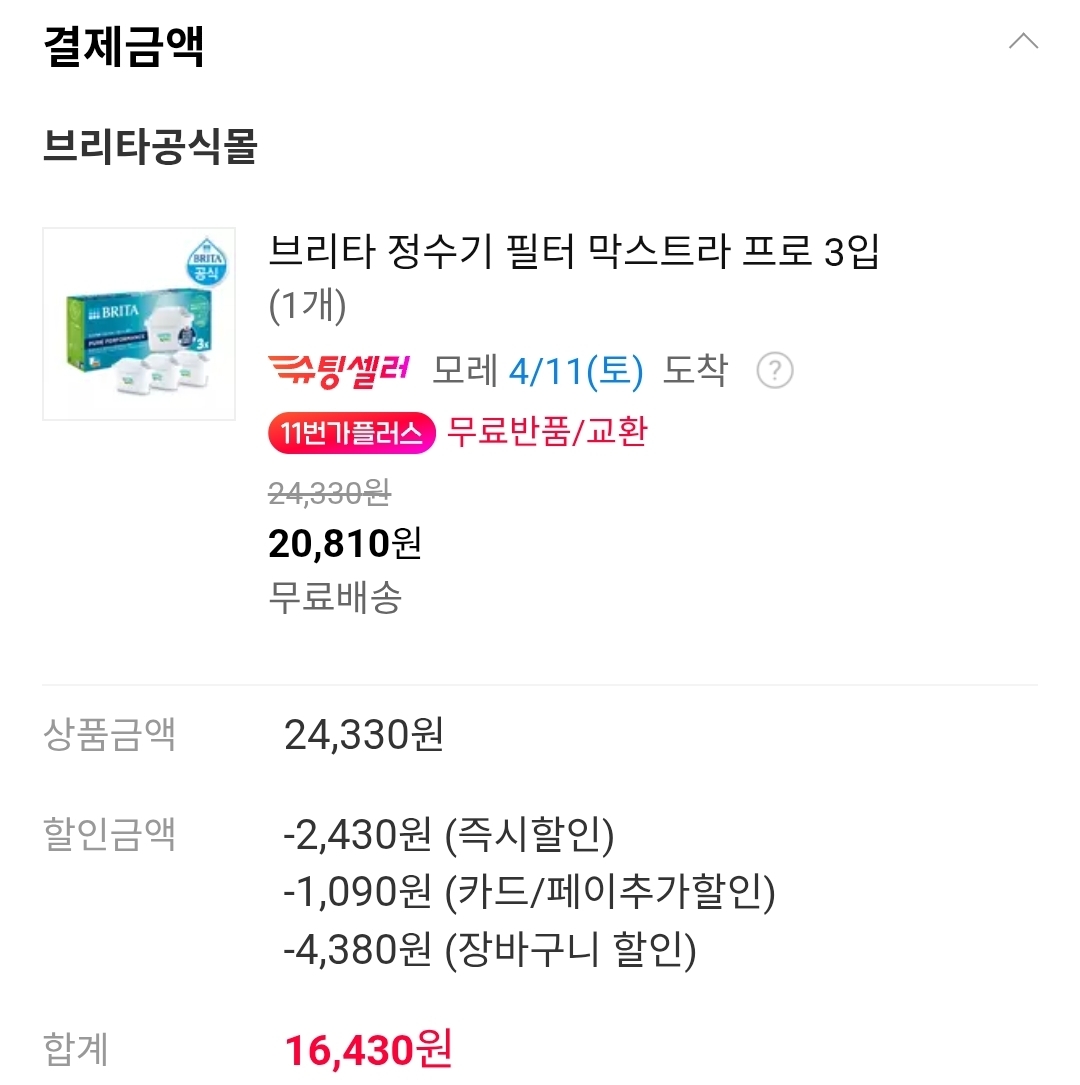Open product title 브리타 정수기 필터 막스트라 프로 3입
Image resolution: width=1080 pixels, height=1085 pixels.
click(x=574, y=250)
